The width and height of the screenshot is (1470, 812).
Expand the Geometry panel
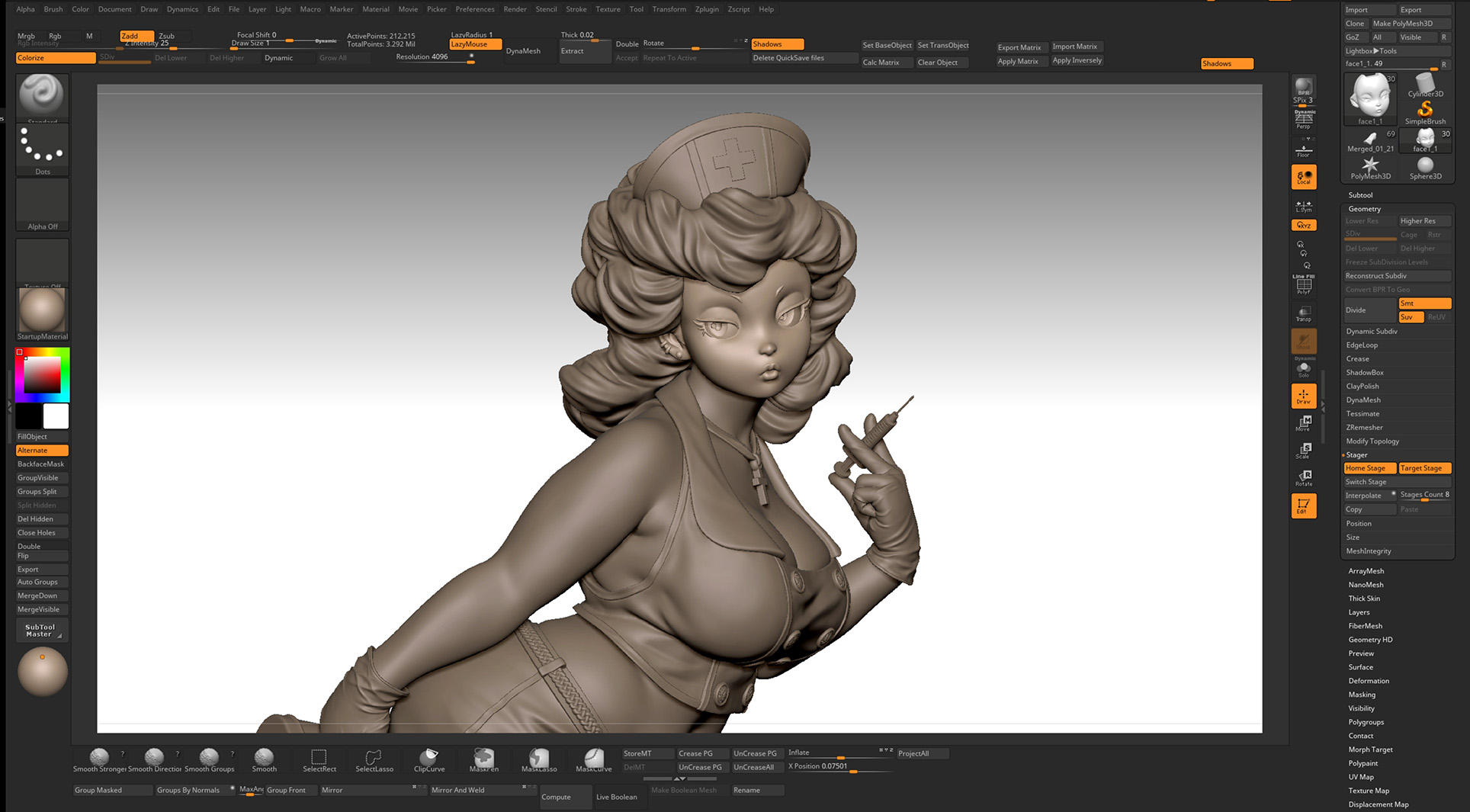coord(1363,208)
